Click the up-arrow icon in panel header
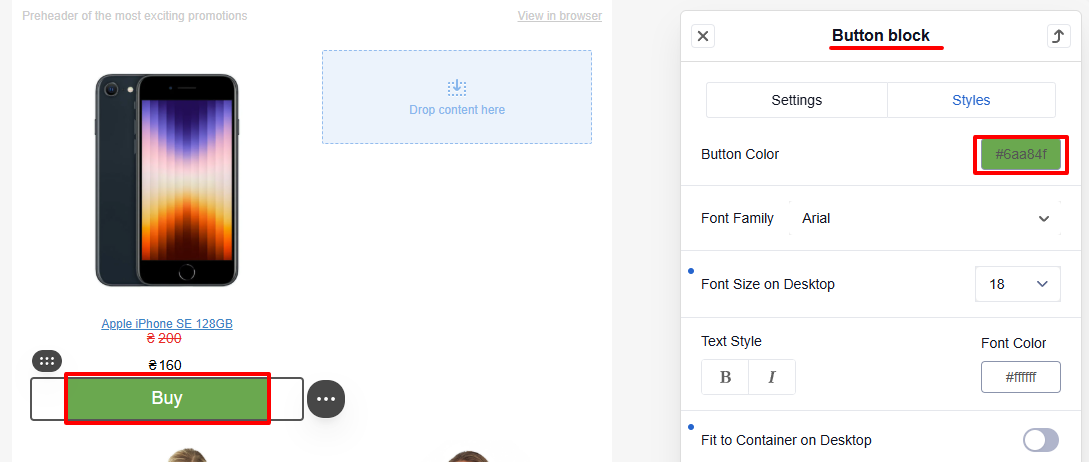Screen dimensions: 1089x462 1058,36
